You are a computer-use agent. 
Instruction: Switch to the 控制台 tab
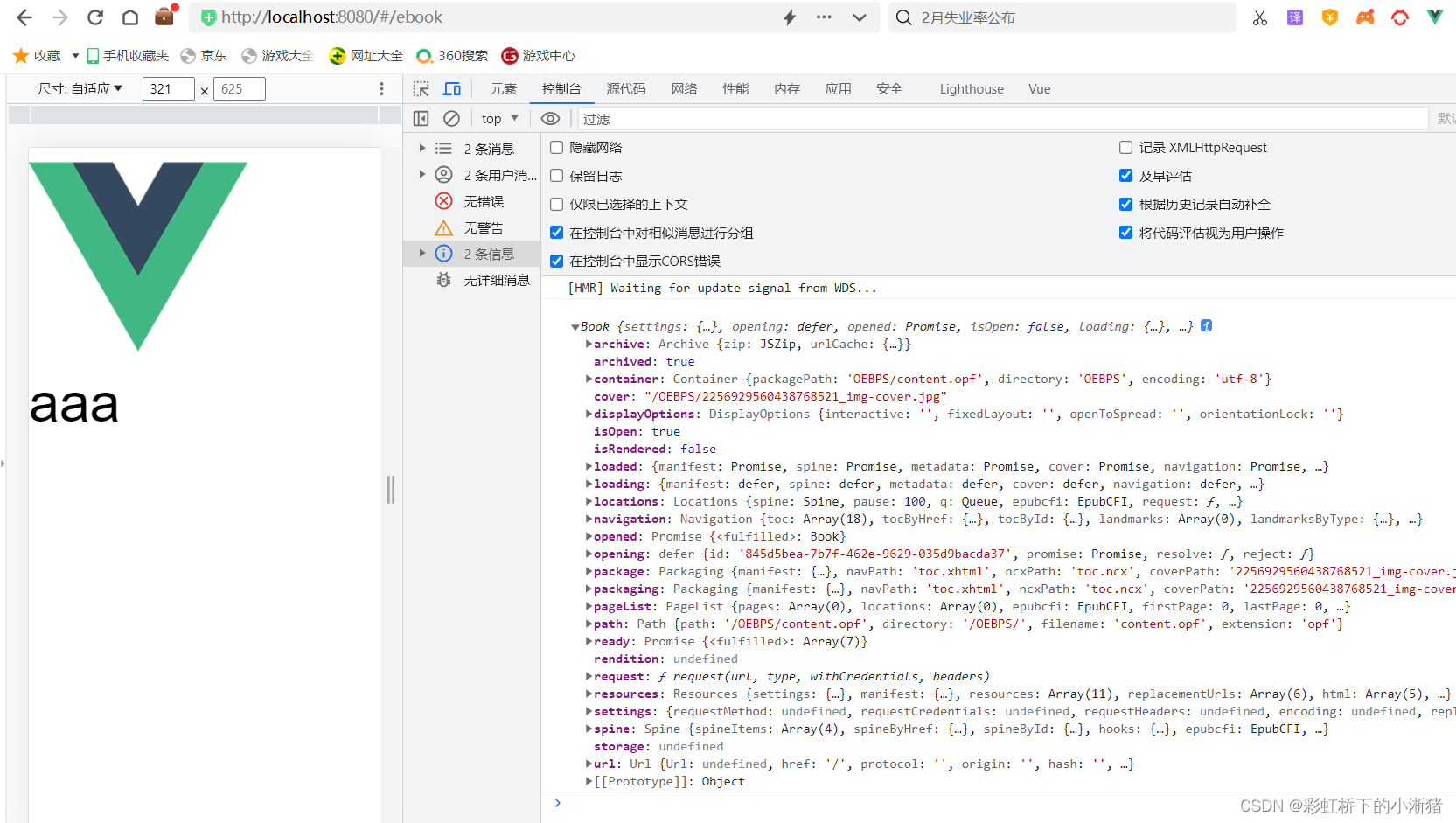click(x=561, y=89)
